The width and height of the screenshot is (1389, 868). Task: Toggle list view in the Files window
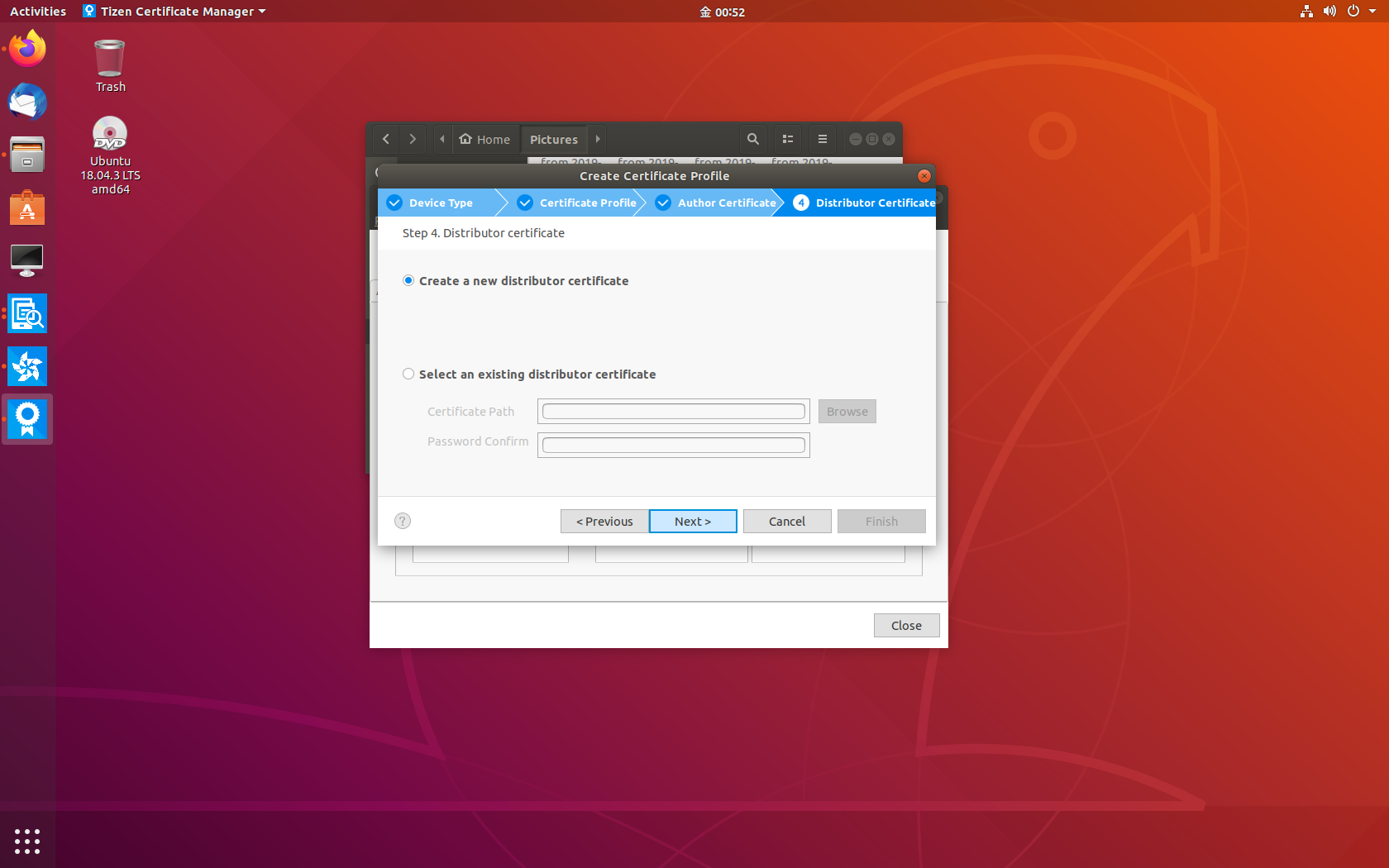788,139
